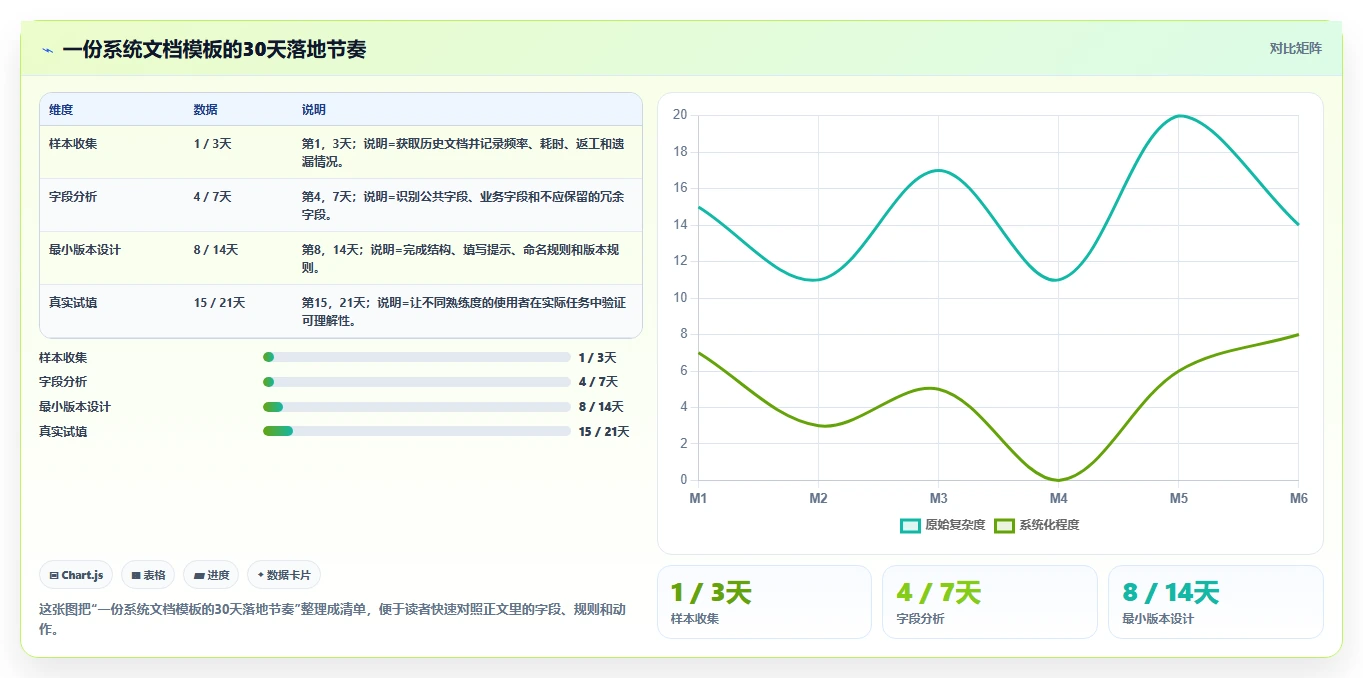Click the M3 label on the x-axis

click(938, 498)
